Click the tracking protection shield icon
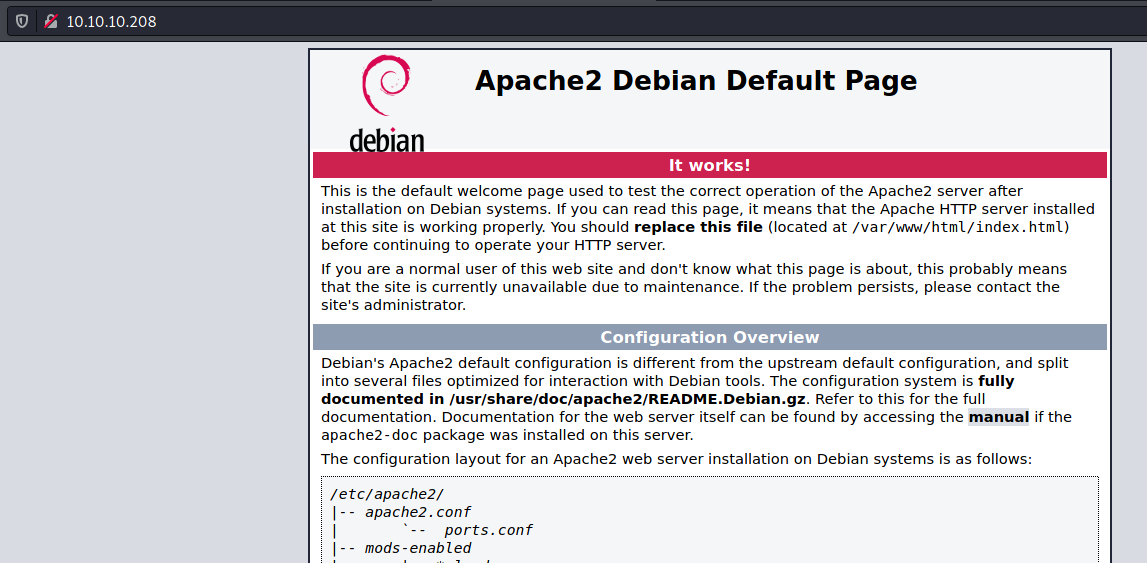The image size is (1147, 563). pyautogui.click(x=22, y=21)
